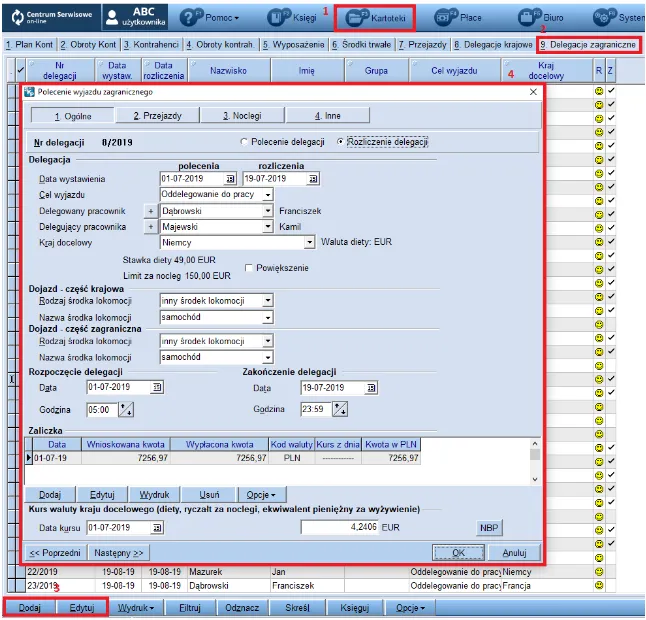Open calendar picker next to polecenia date
646x620 pixels.
point(231,178)
